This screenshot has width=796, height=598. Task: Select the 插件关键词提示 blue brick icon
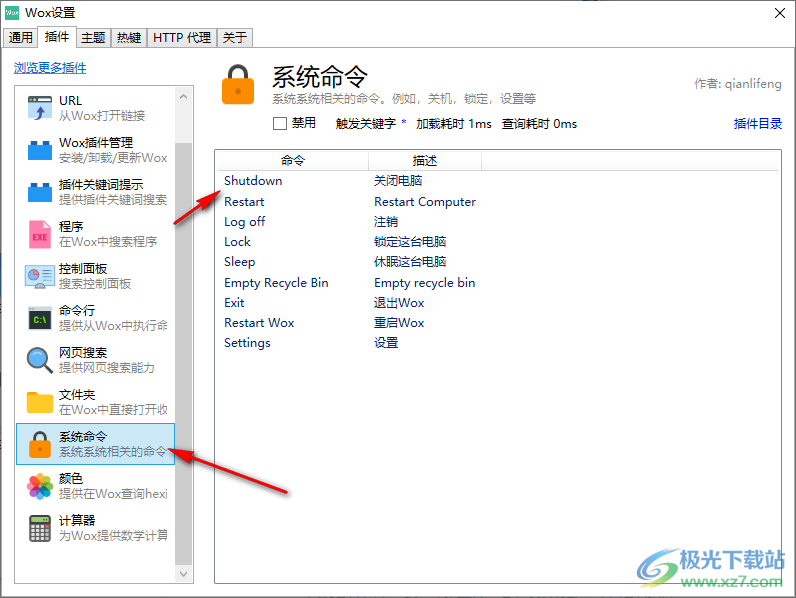point(40,192)
